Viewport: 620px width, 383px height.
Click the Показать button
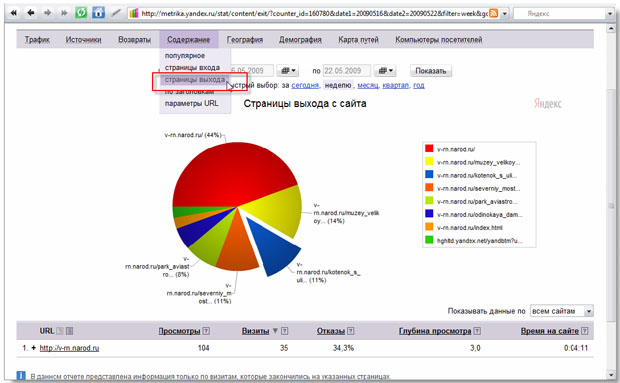[x=431, y=71]
